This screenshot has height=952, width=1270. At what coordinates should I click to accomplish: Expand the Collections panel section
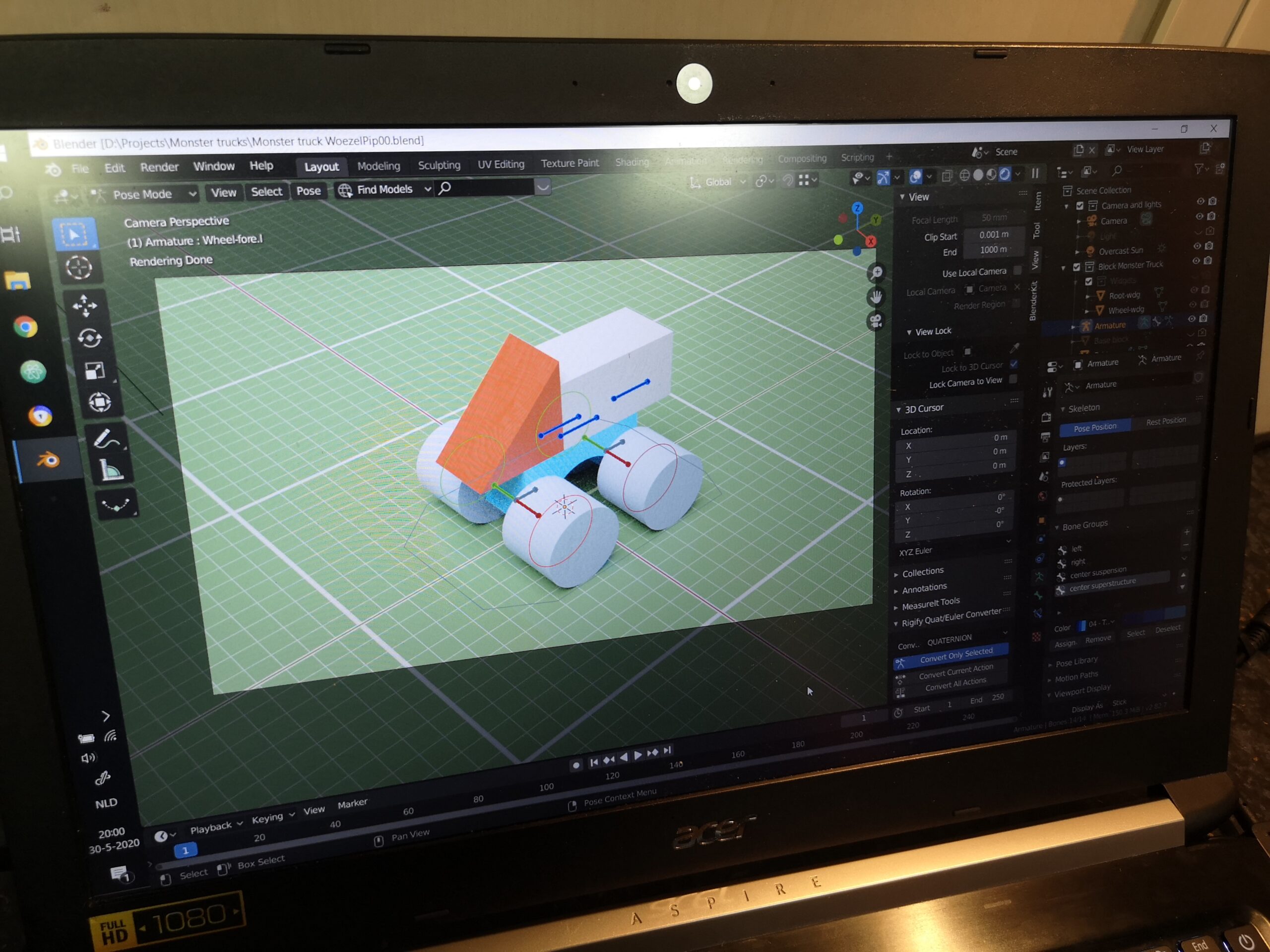[922, 572]
